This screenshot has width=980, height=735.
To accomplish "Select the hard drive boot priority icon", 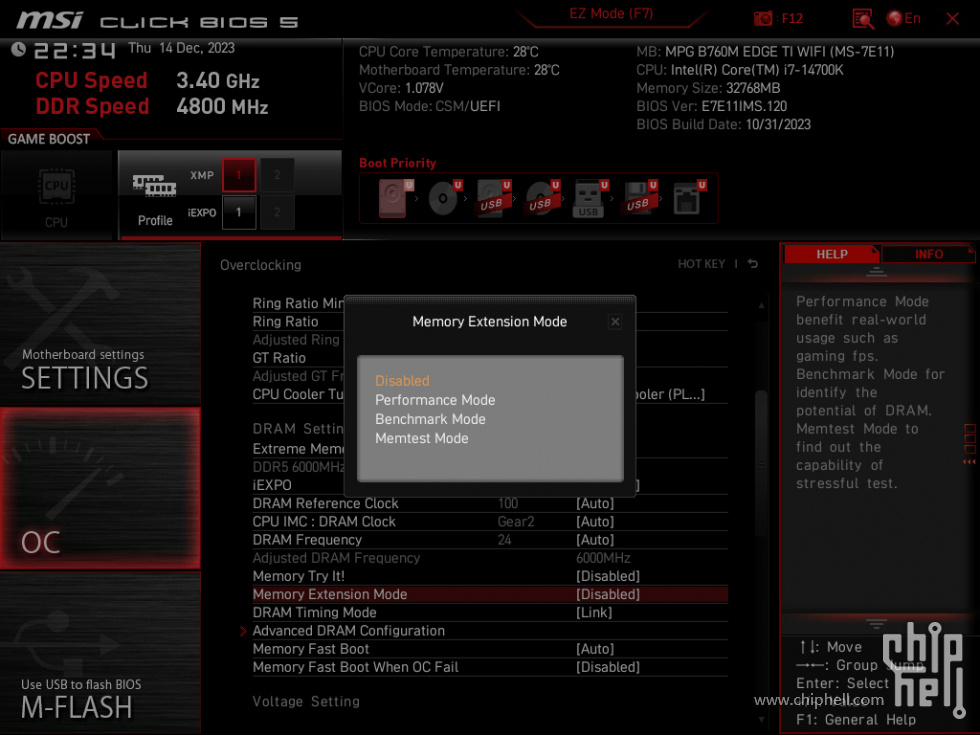I will pos(395,198).
